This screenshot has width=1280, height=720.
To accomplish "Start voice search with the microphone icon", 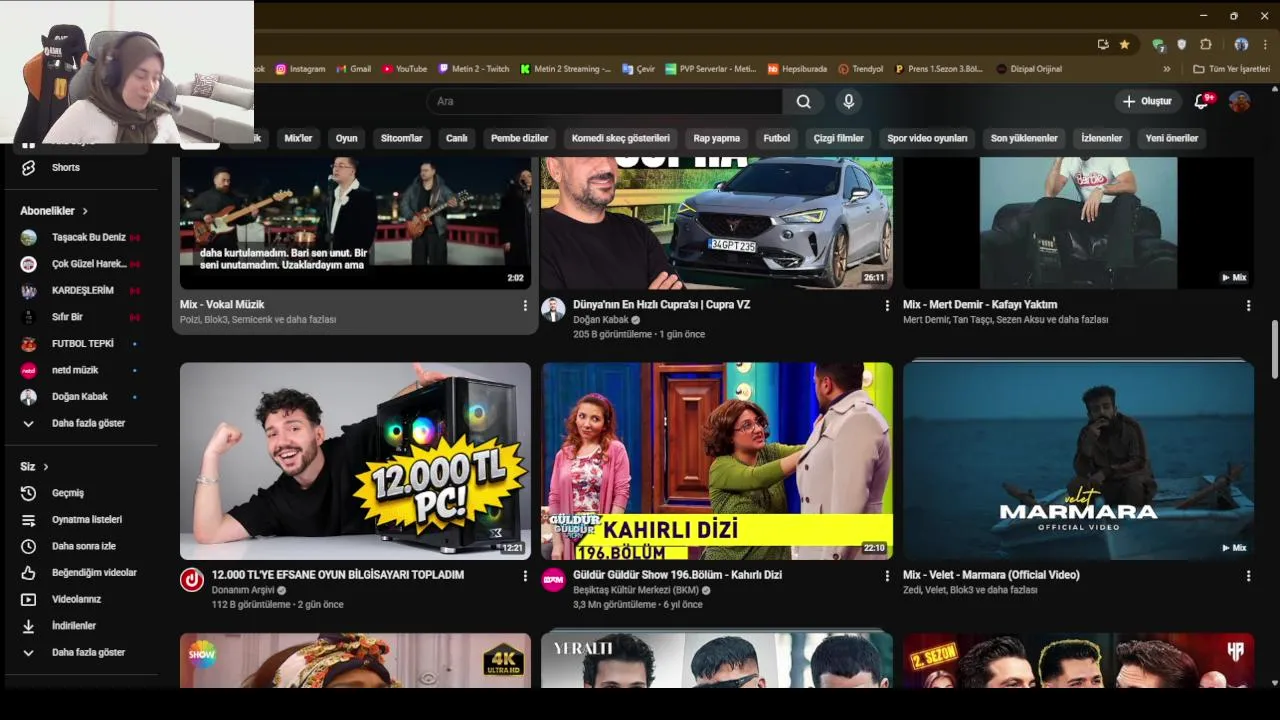I will pos(849,101).
